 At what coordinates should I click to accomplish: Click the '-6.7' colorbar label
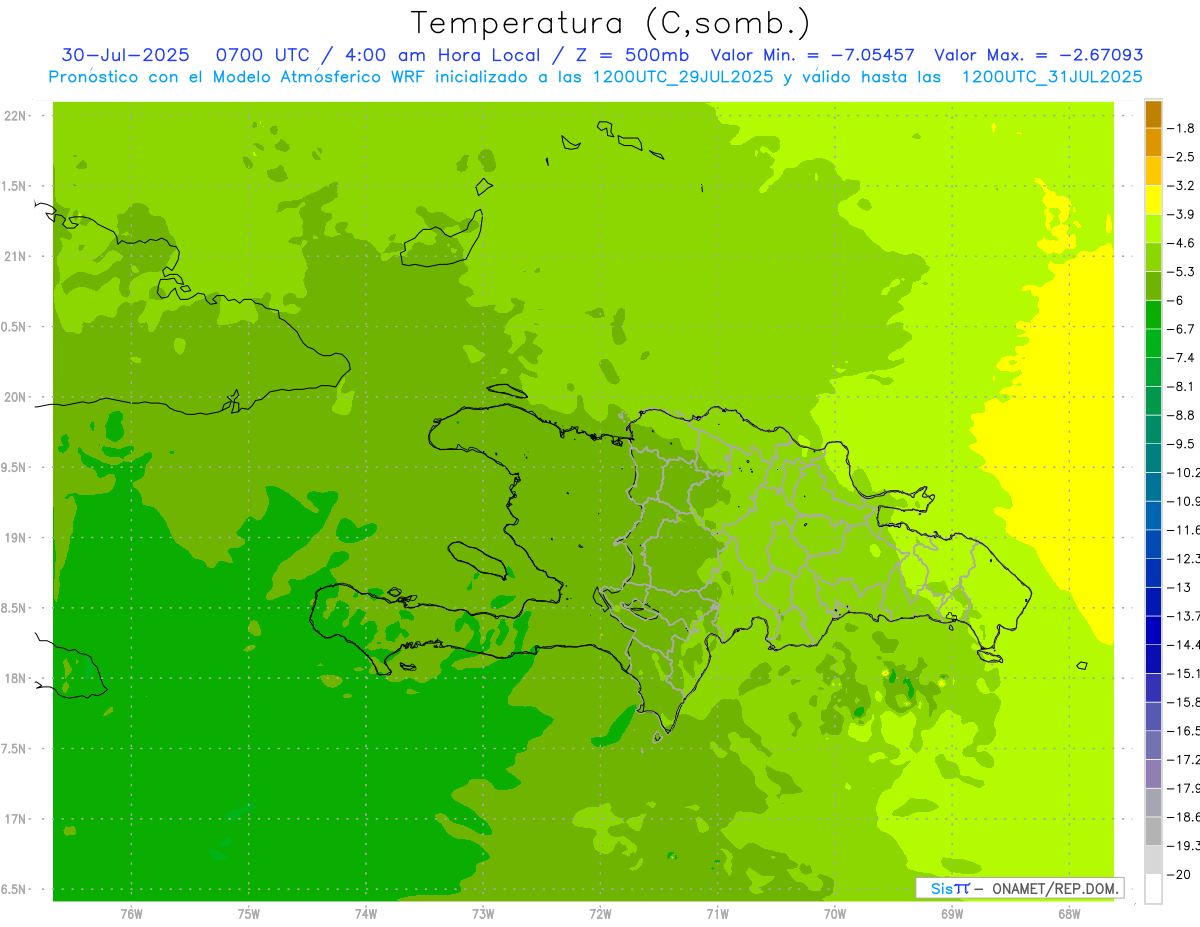click(x=1182, y=329)
